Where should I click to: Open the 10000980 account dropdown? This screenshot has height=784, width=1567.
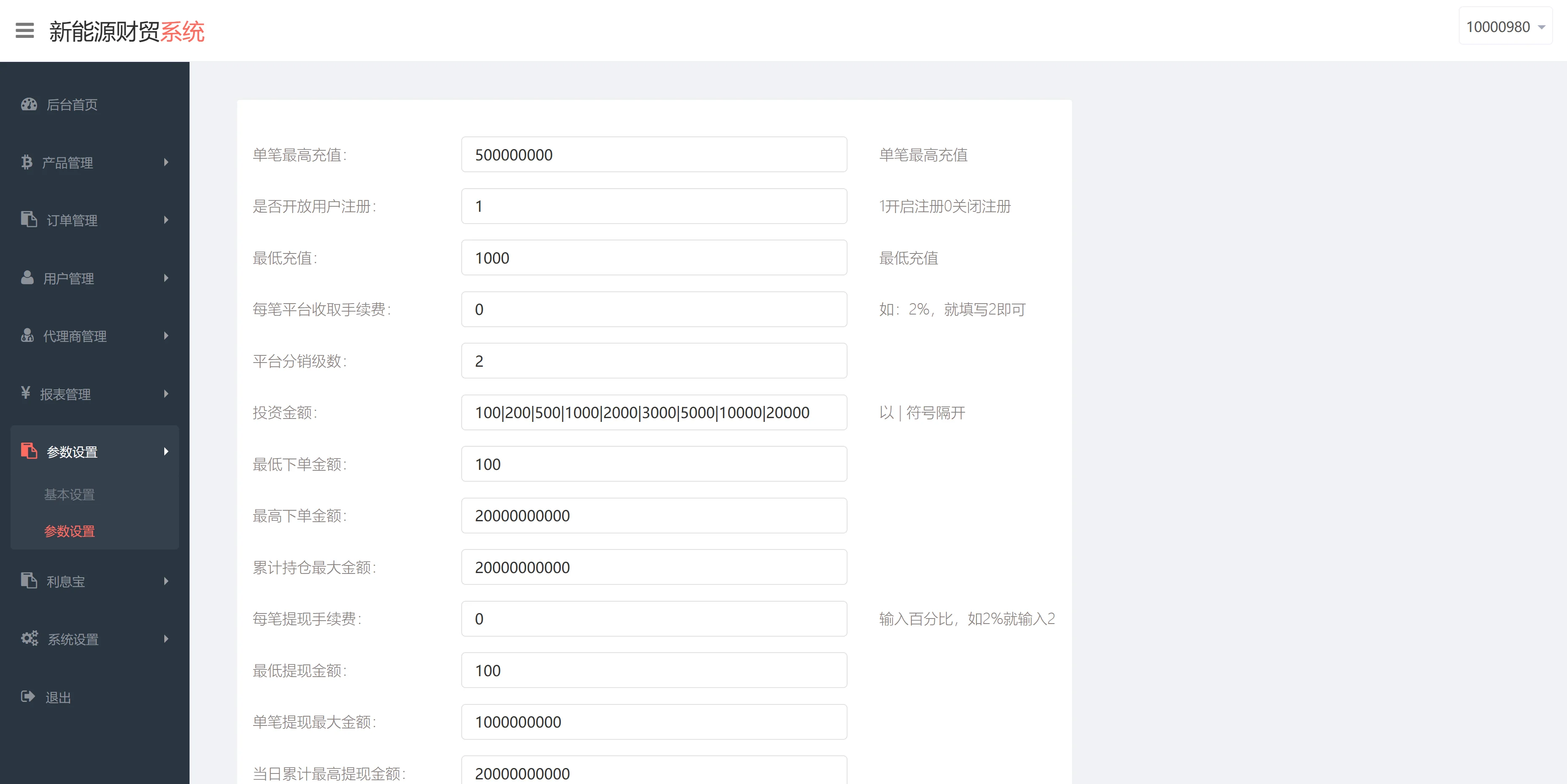[x=1504, y=27]
